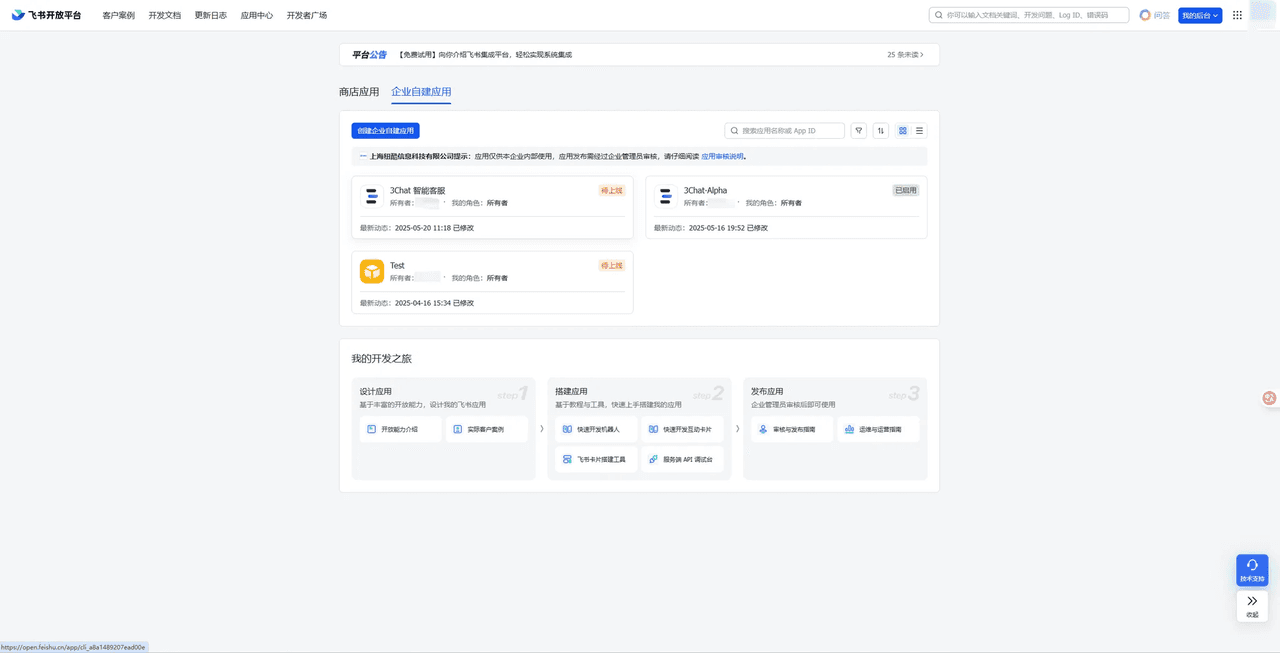Open the 运维与运营指南 card icon
This screenshot has height=653, width=1280.
click(x=849, y=429)
